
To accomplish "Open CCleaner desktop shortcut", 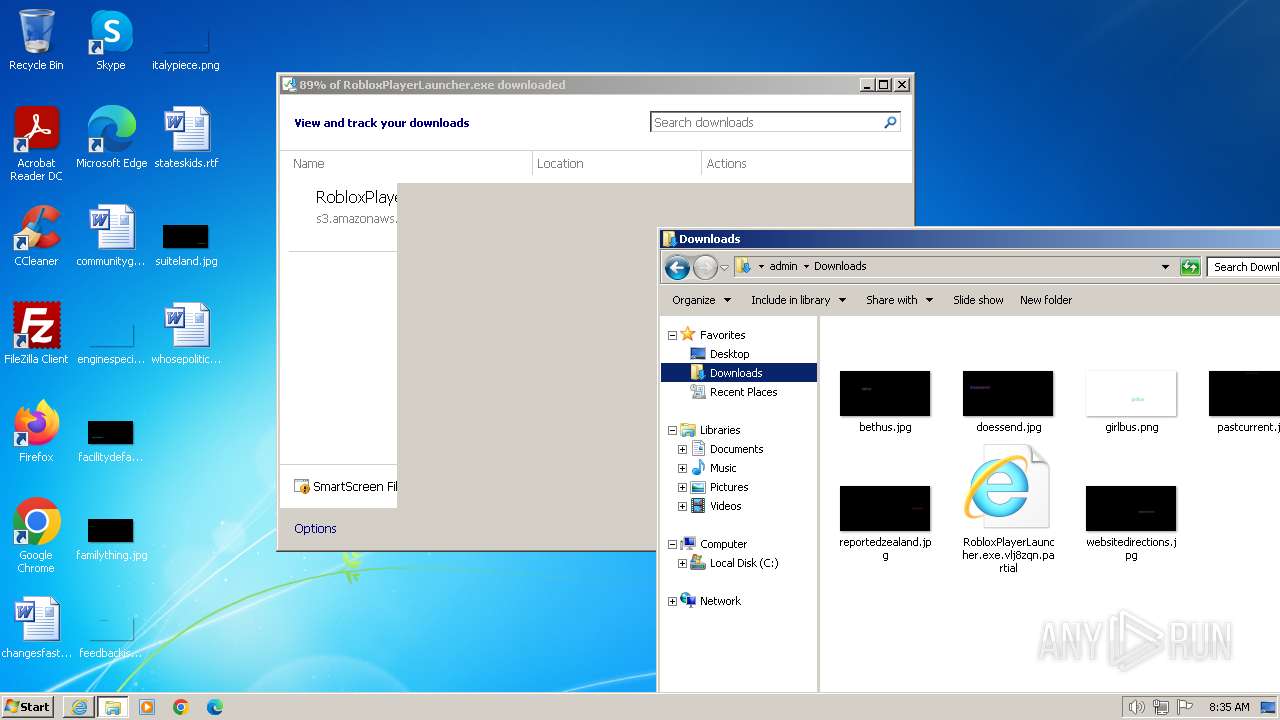I will pyautogui.click(x=36, y=236).
